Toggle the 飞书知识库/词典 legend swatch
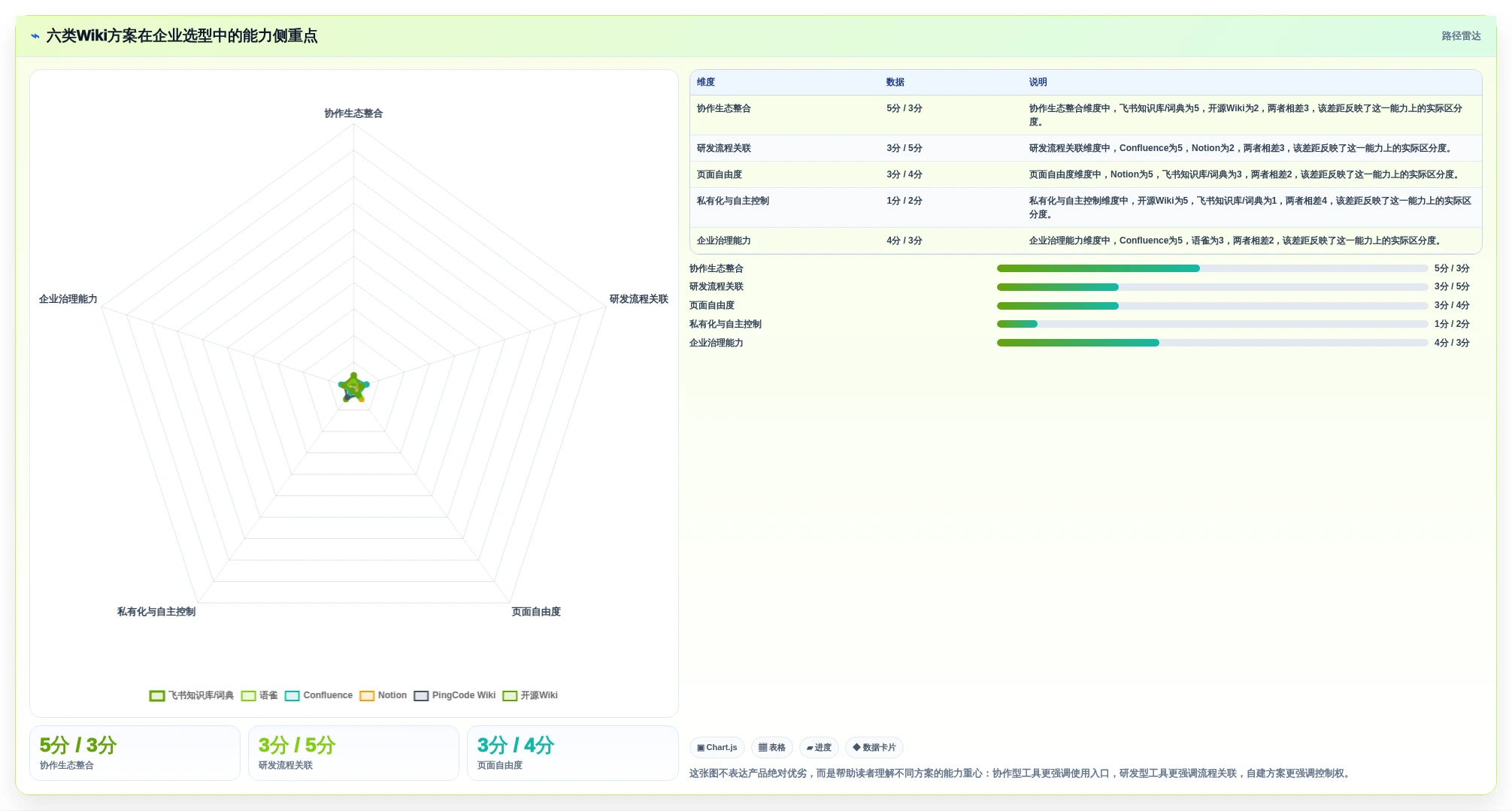Screen dimensions: 1512x811 click(157, 696)
